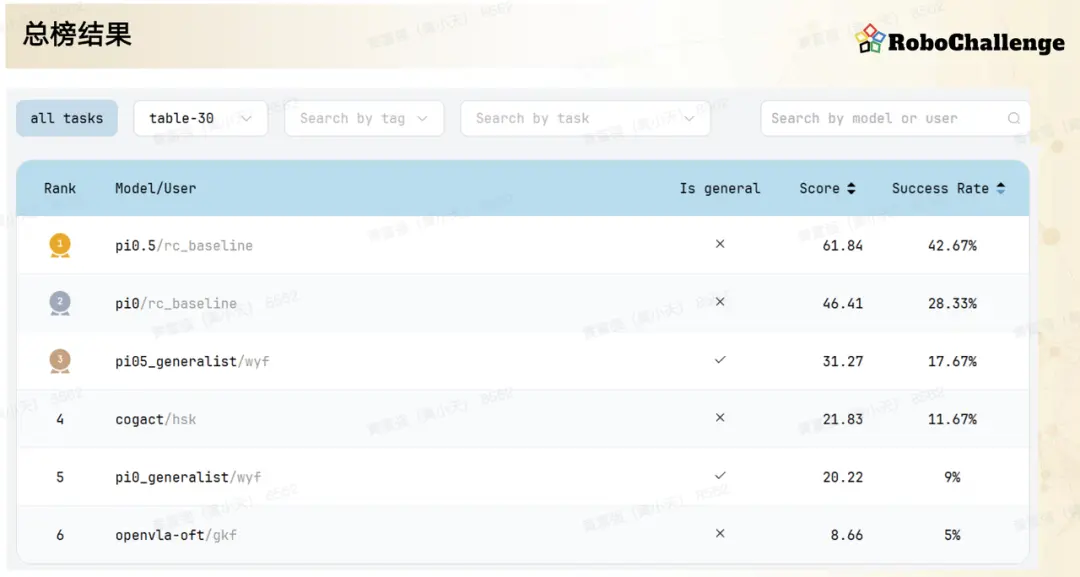Screen dimensions: 1080x577
Task: Click the search magnifier icon in model search
Action: [x=1014, y=118]
